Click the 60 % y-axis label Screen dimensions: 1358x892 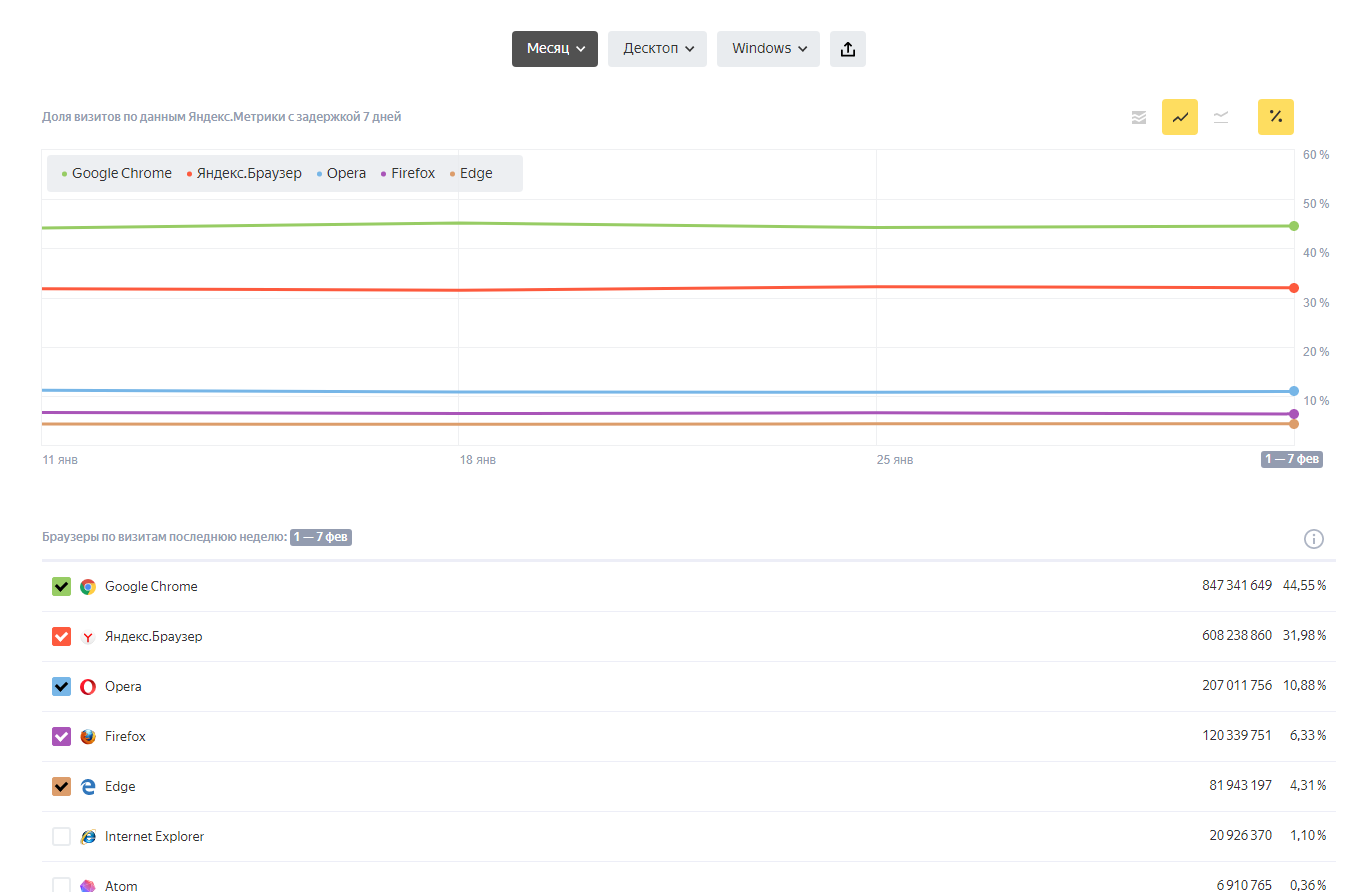(1316, 155)
